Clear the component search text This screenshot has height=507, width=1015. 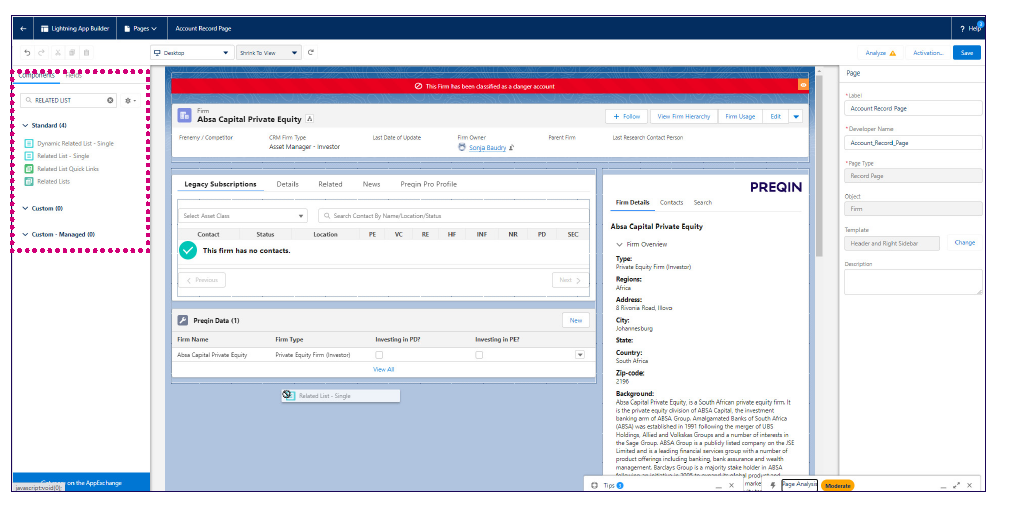[x=110, y=100]
